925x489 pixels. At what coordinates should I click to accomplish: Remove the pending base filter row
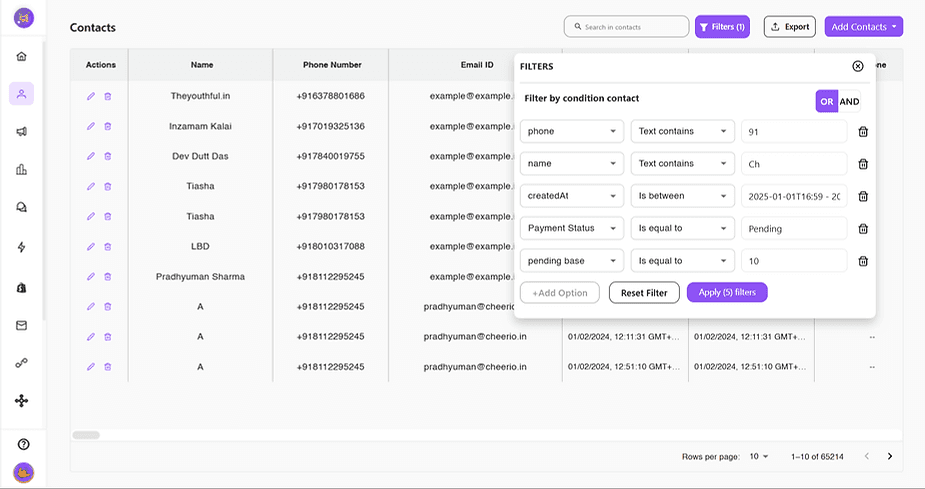tap(863, 261)
